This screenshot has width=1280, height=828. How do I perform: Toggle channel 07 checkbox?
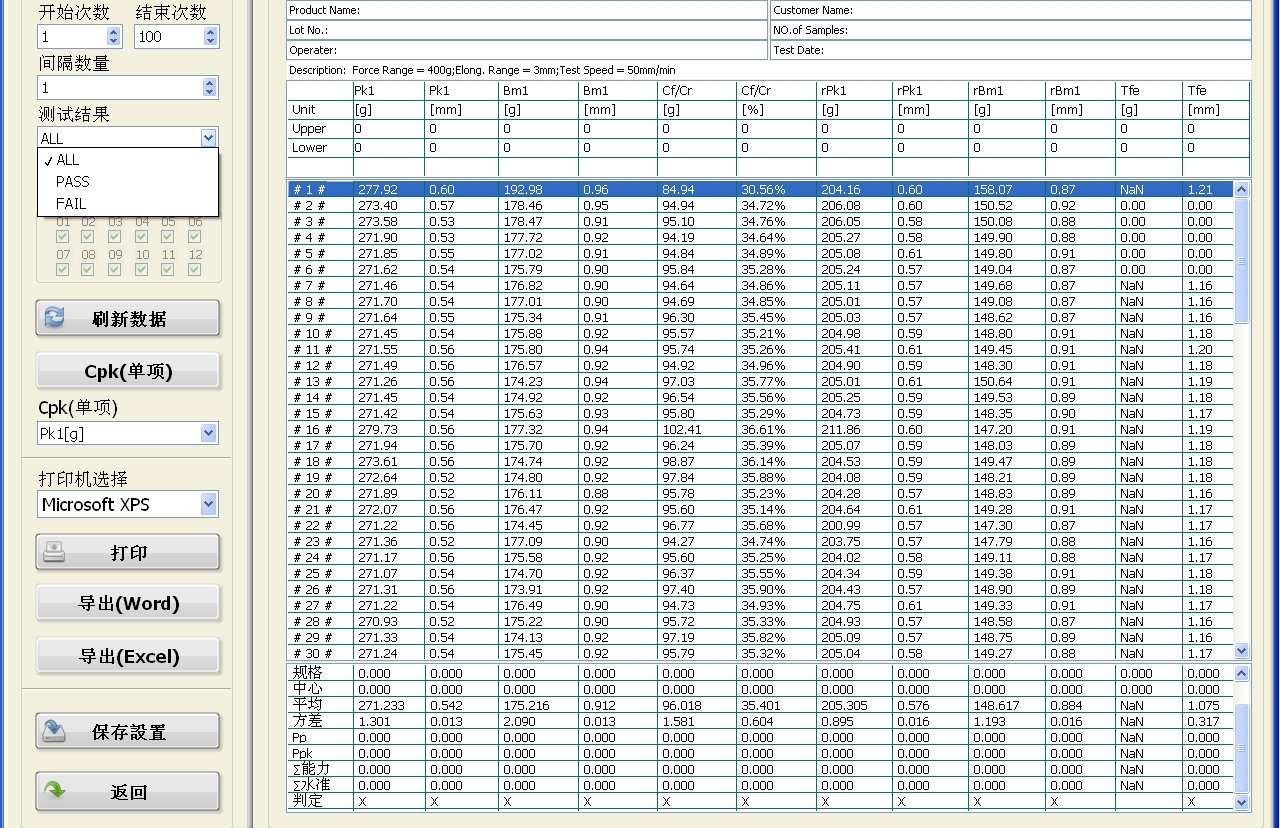click(63, 269)
